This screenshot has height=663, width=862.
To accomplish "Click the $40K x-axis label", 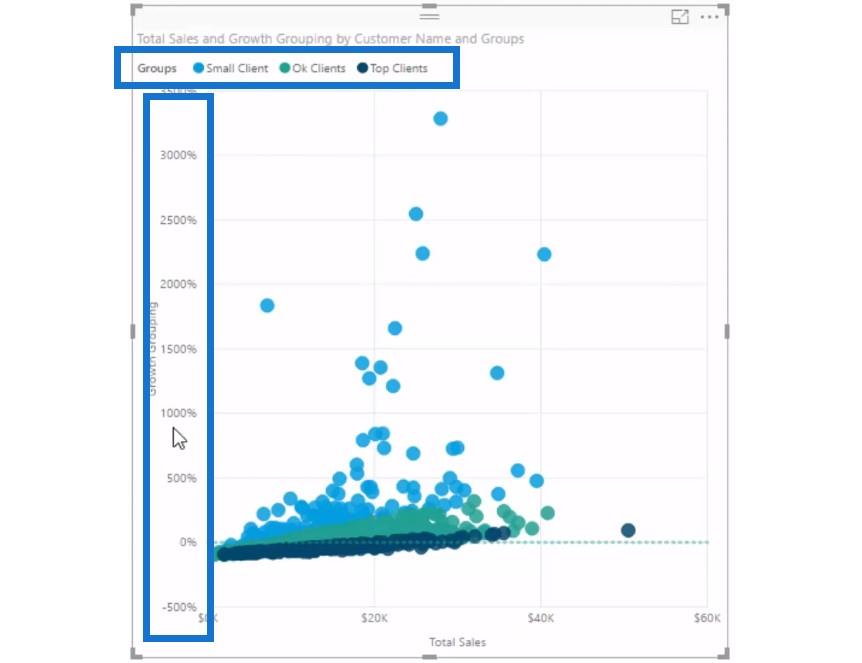I will tap(540, 618).
